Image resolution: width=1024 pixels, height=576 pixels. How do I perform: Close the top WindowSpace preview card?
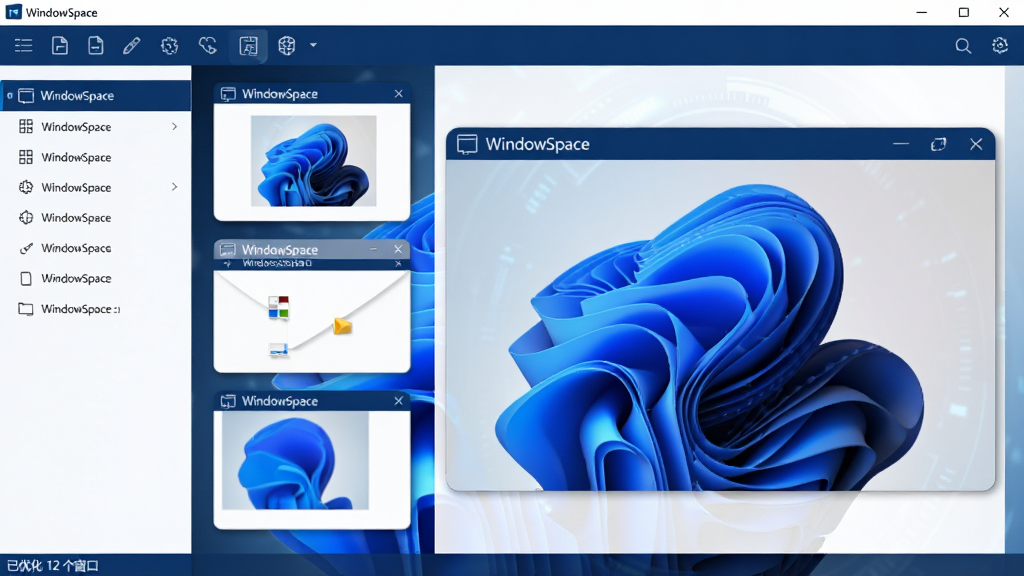click(398, 94)
